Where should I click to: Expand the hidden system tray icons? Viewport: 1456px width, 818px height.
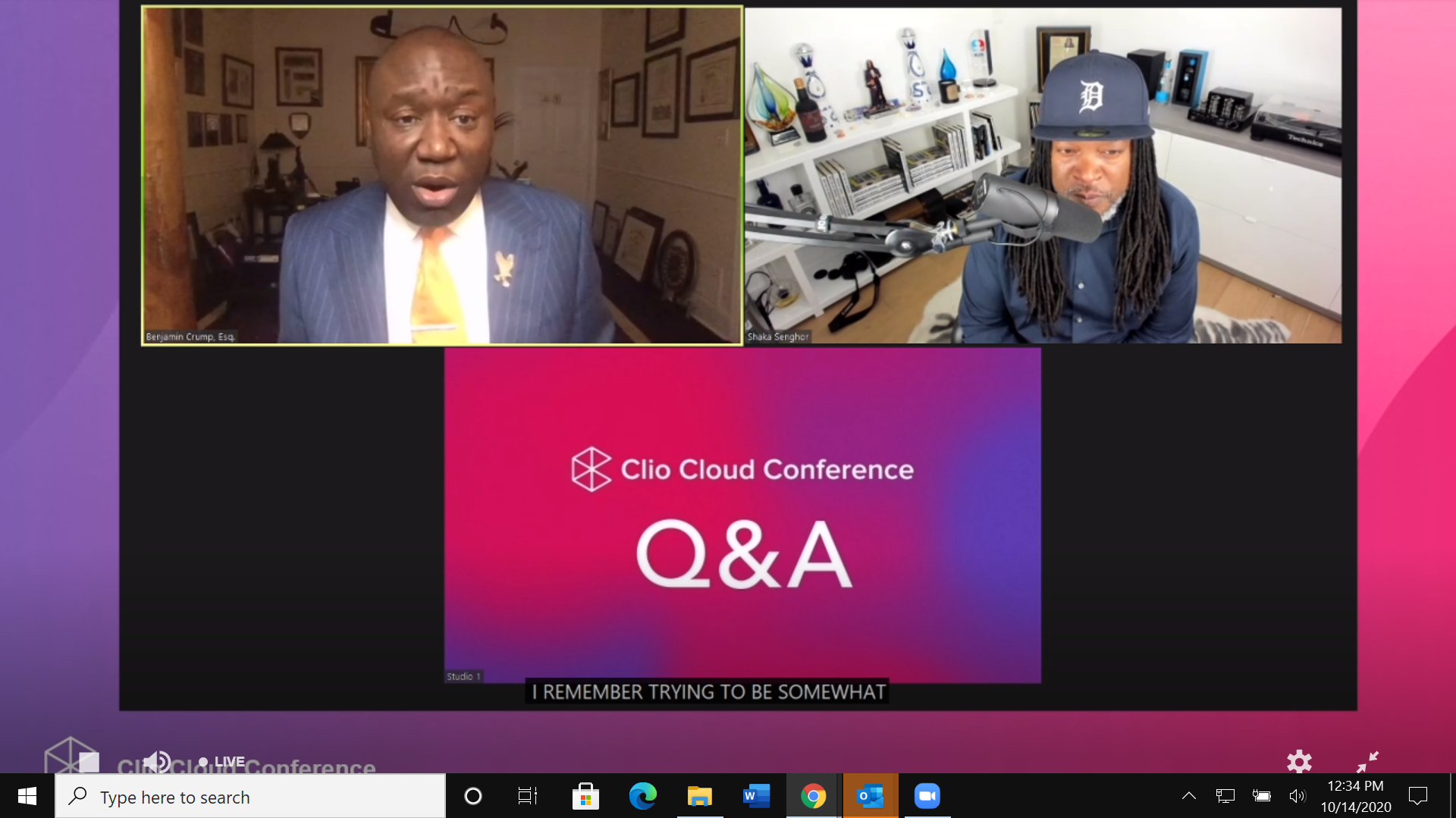(x=1189, y=796)
